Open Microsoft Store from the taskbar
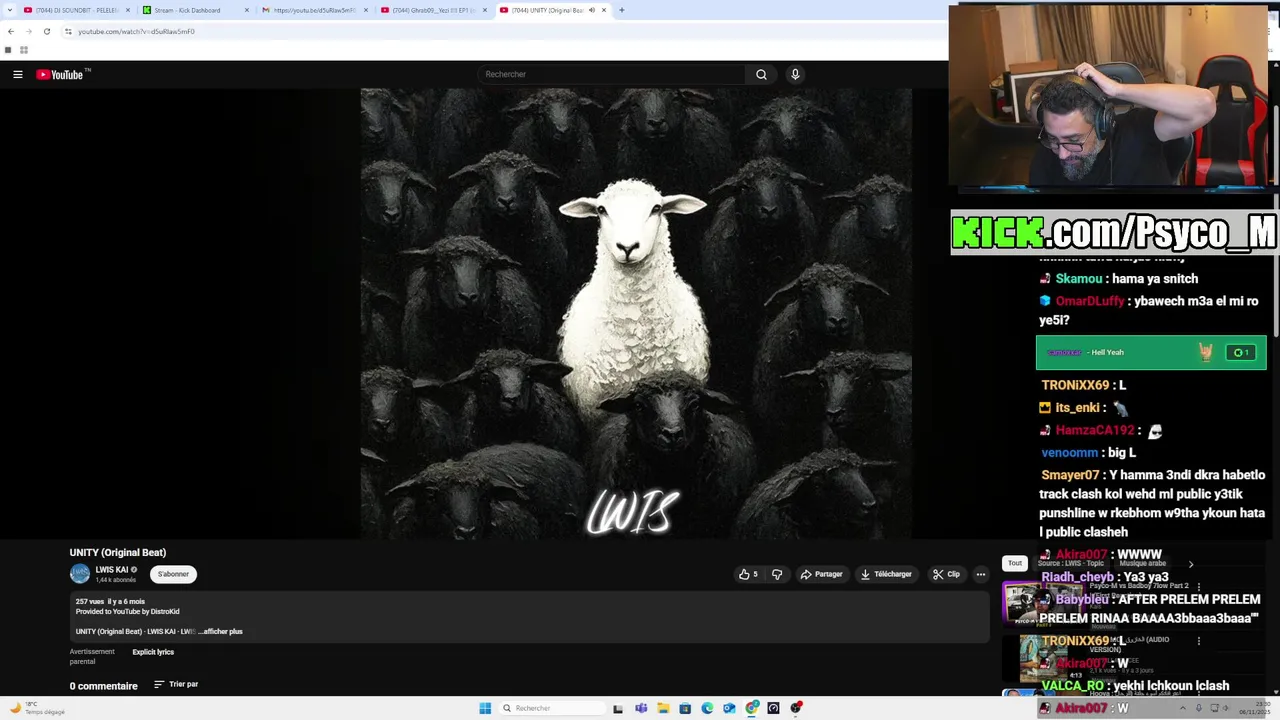 [x=685, y=708]
